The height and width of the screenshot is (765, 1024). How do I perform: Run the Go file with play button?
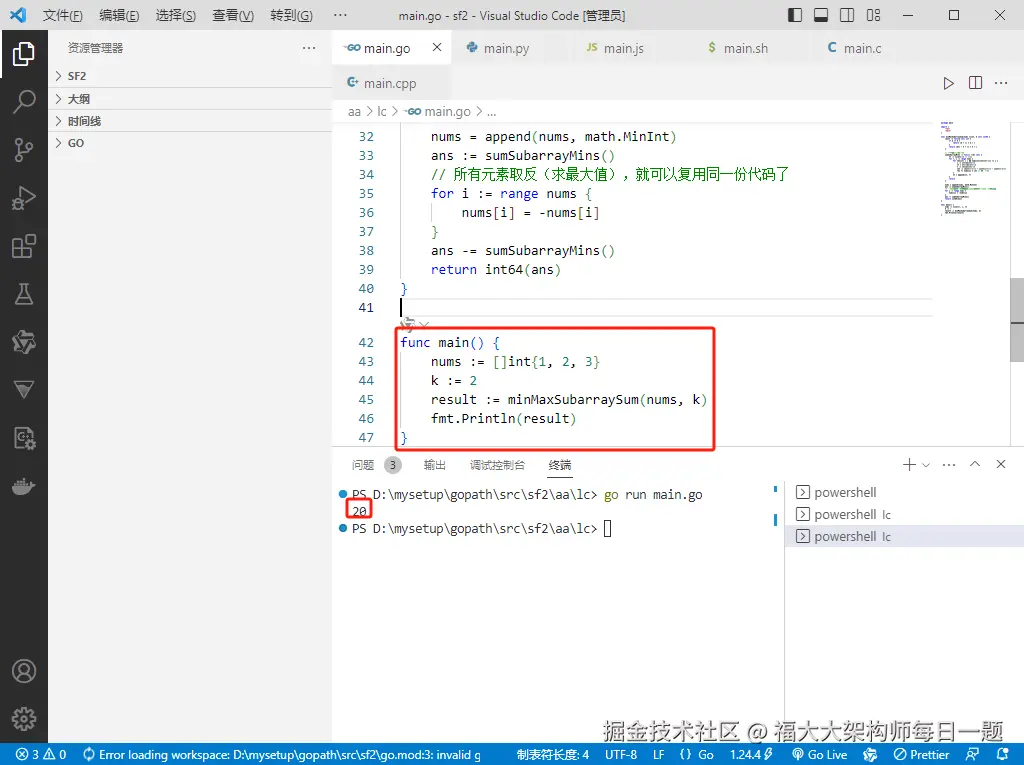click(948, 83)
